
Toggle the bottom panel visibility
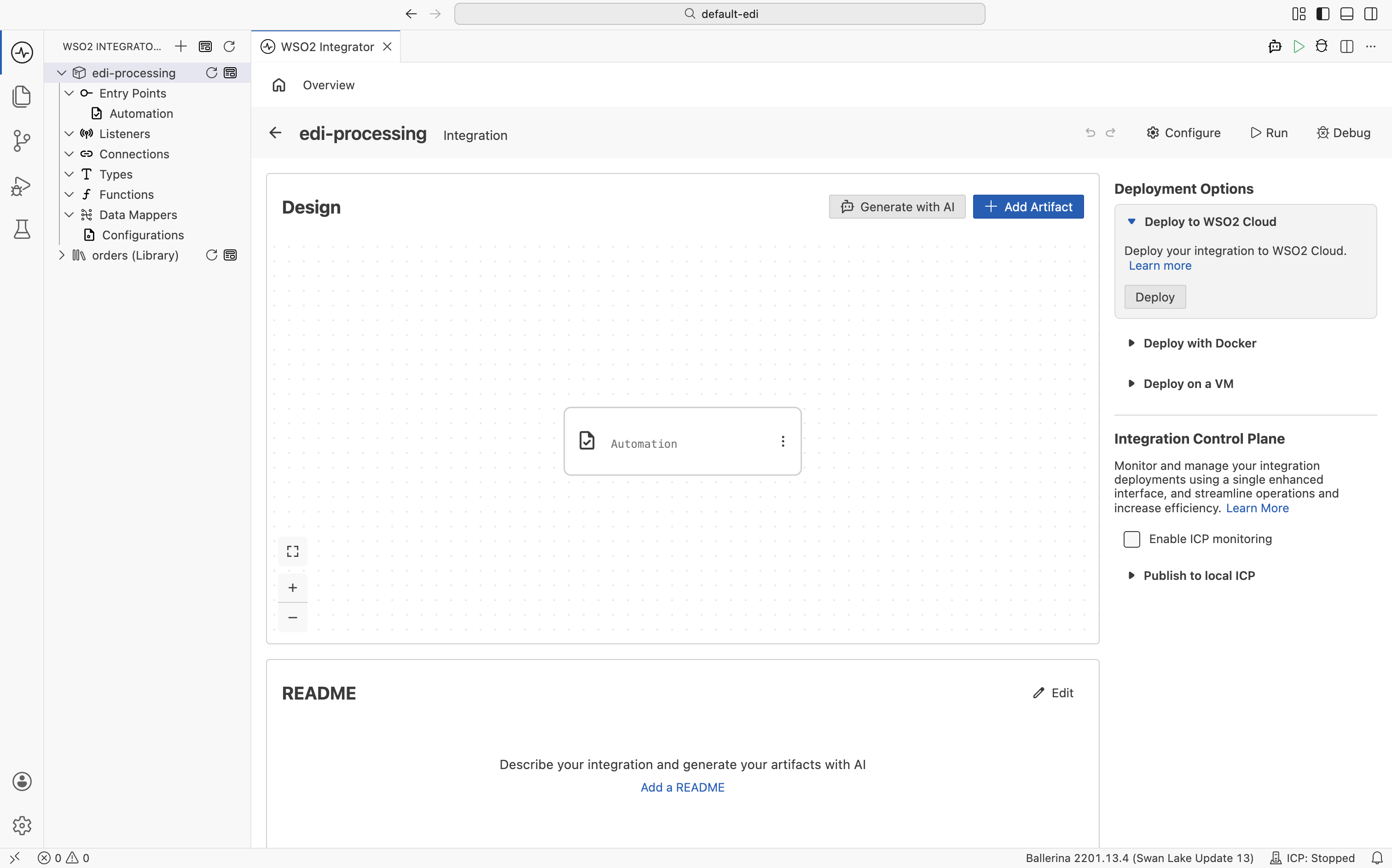1346,14
